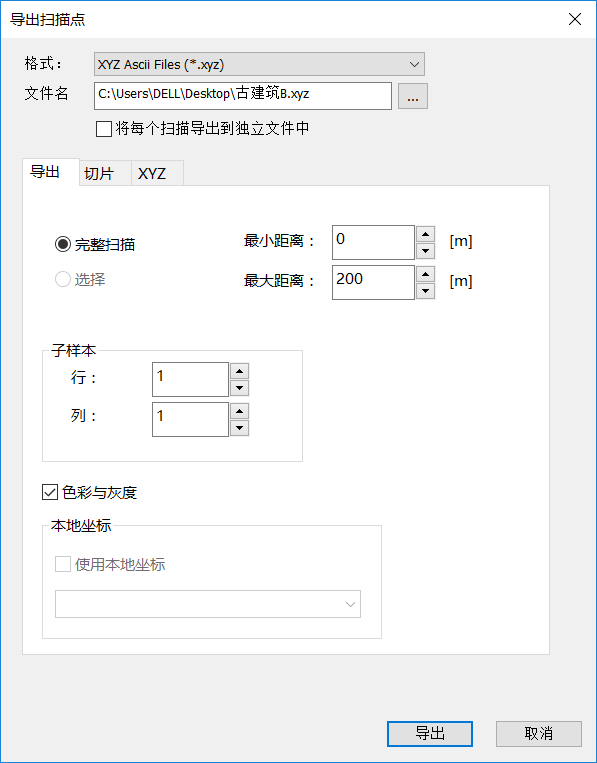The width and height of the screenshot is (597, 763).
Task: Uncheck the 色彩与灰度 color and gray option
Action: (x=50, y=492)
